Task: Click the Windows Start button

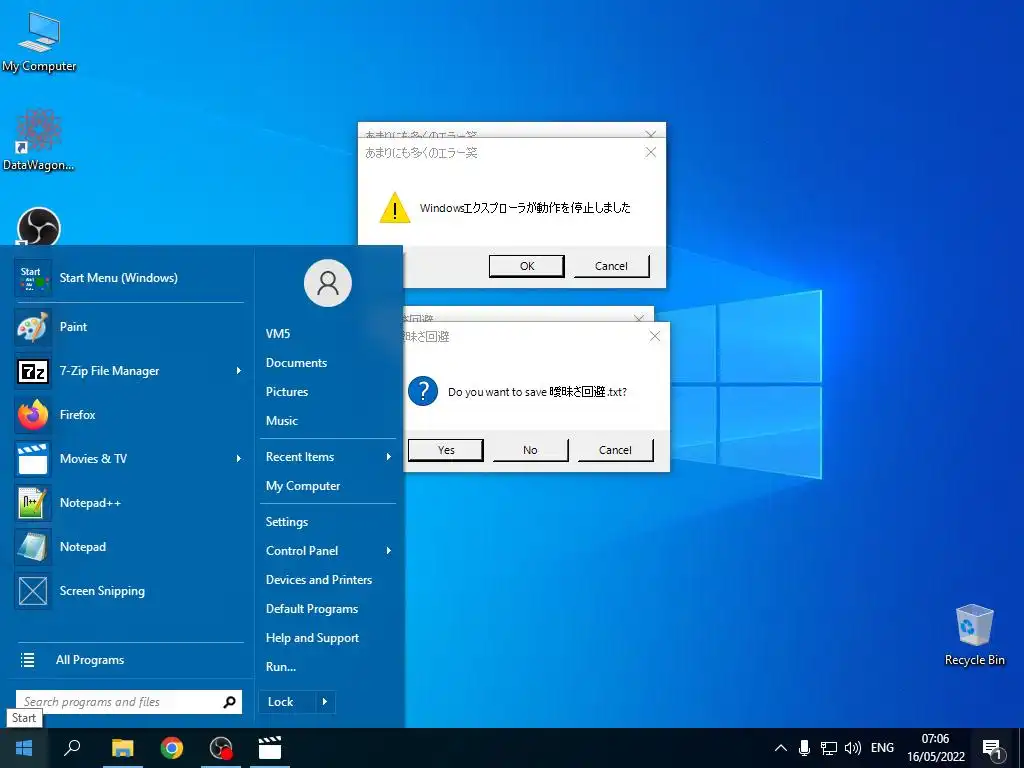Action: (x=24, y=748)
